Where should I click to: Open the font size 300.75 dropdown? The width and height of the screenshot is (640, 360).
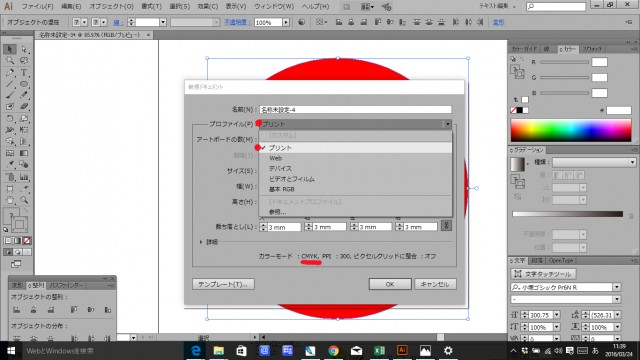(557, 315)
